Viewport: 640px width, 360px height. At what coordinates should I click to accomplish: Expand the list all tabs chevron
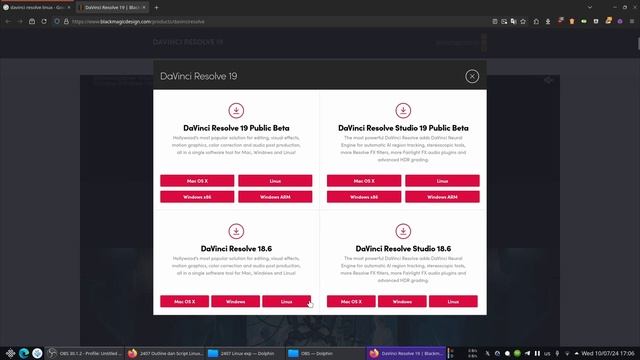(x=590, y=7)
